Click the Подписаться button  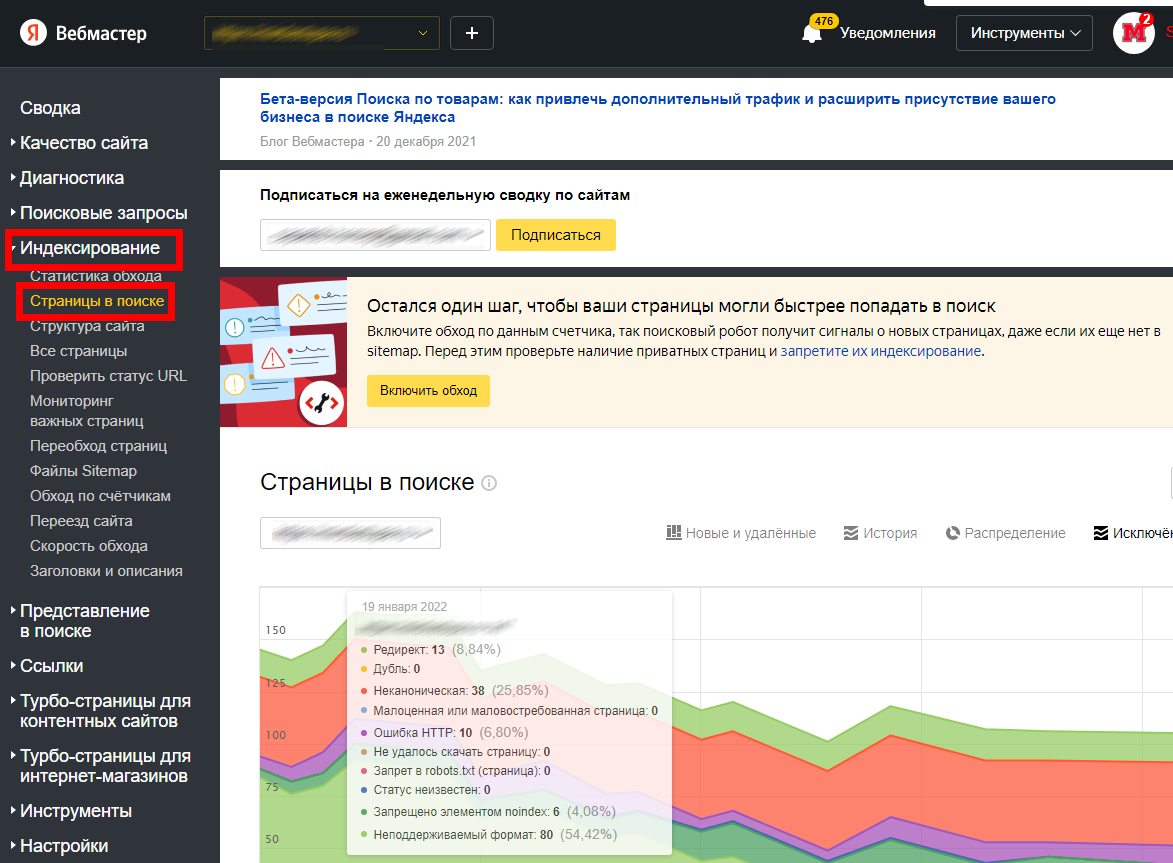(556, 235)
